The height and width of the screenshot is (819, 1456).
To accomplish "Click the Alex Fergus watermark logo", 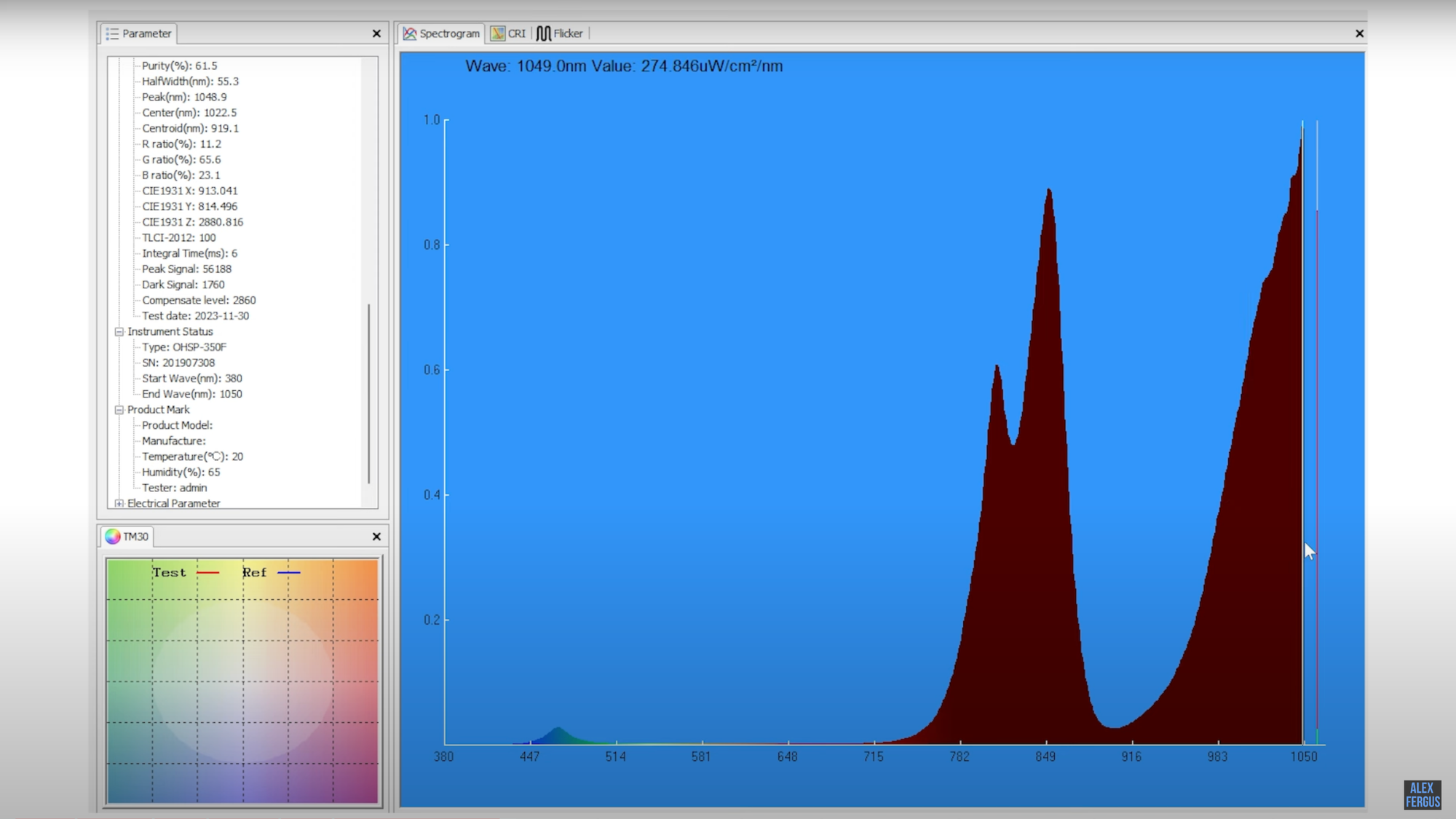I will pyautogui.click(x=1422, y=794).
